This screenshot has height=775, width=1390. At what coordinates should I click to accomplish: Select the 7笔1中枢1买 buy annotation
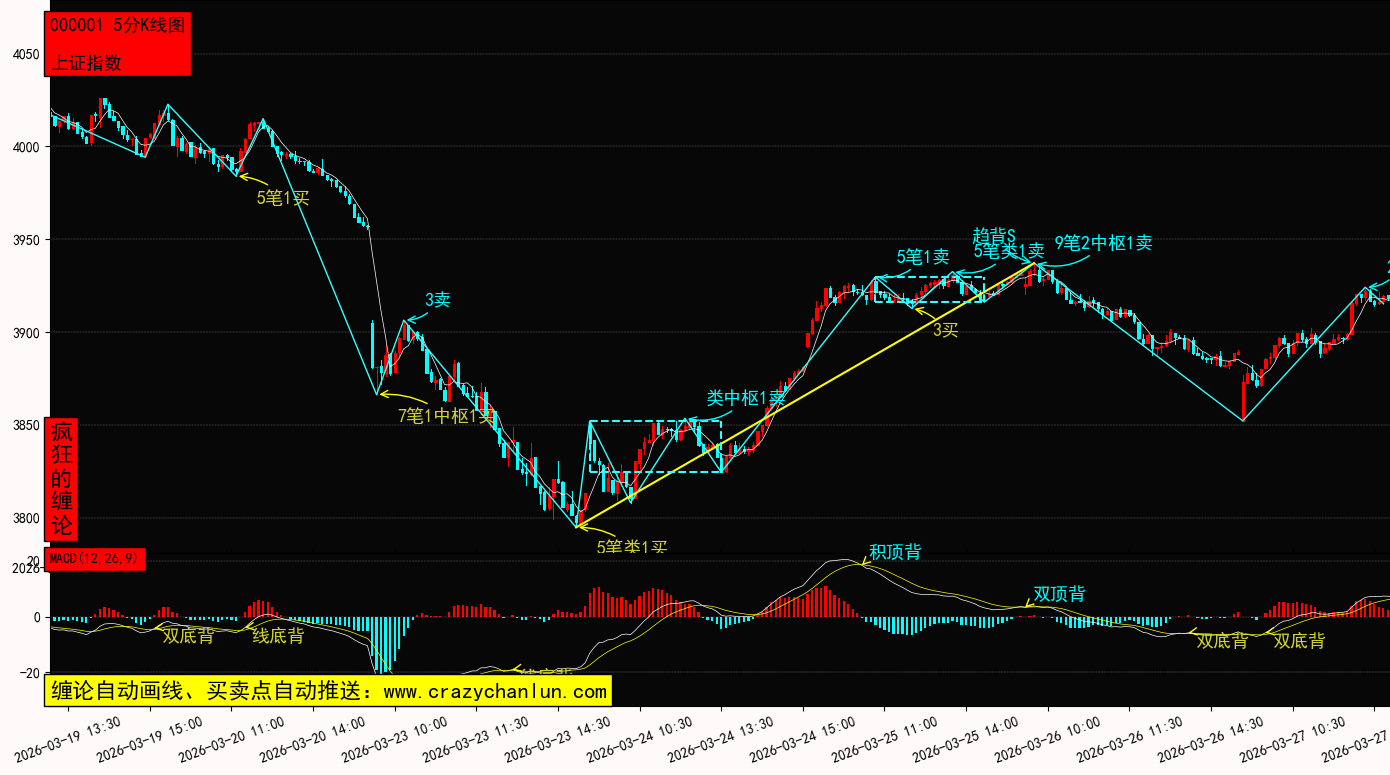[447, 415]
